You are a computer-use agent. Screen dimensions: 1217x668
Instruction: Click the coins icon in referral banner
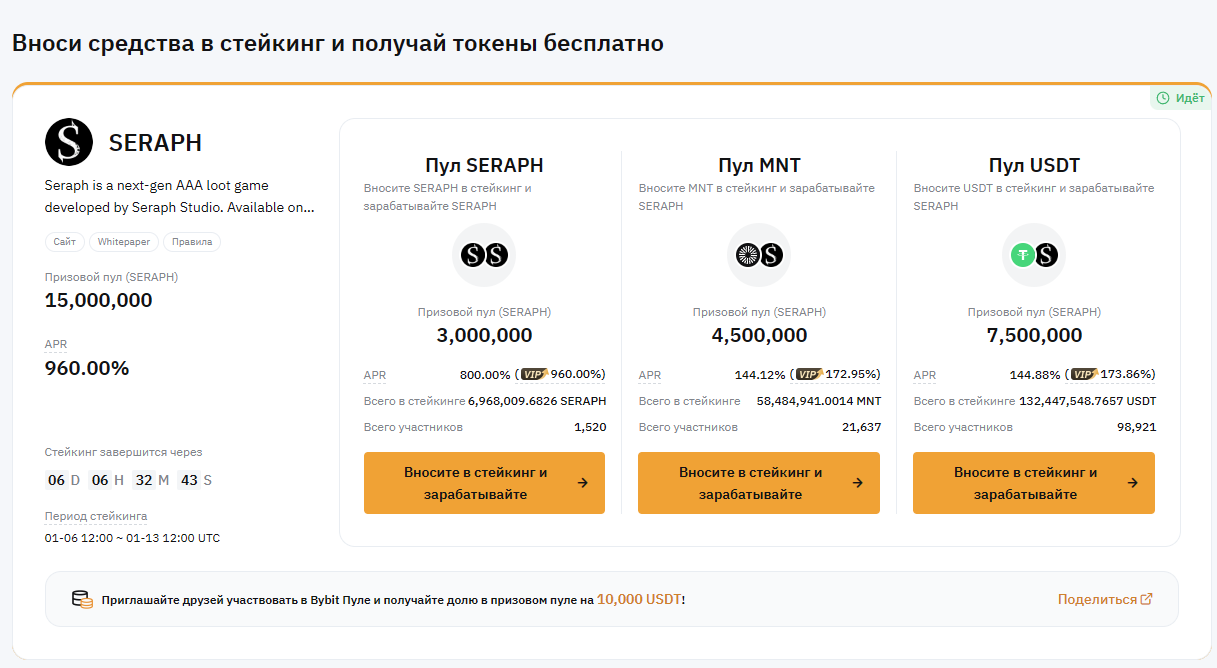[82, 600]
